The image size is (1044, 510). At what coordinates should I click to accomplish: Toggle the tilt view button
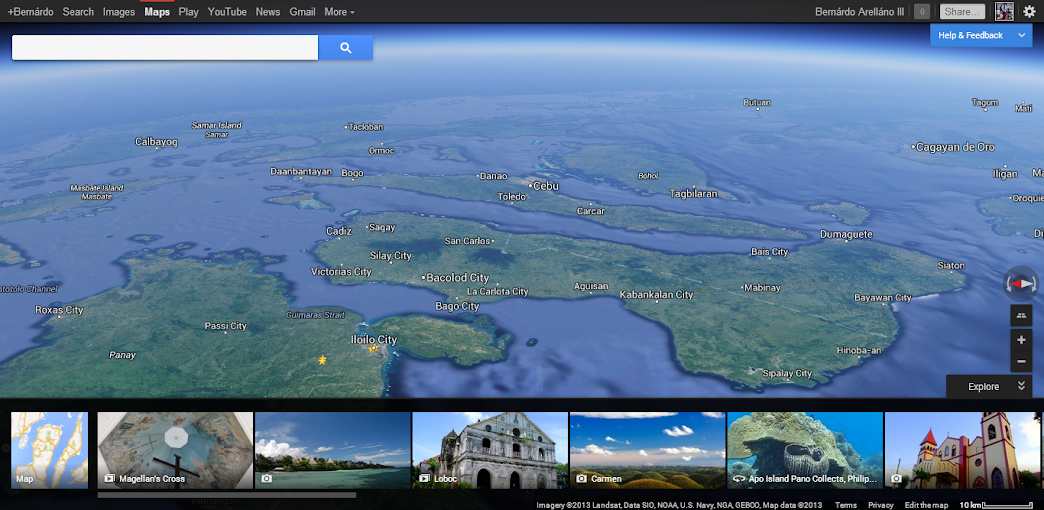tap(1021, 316)
